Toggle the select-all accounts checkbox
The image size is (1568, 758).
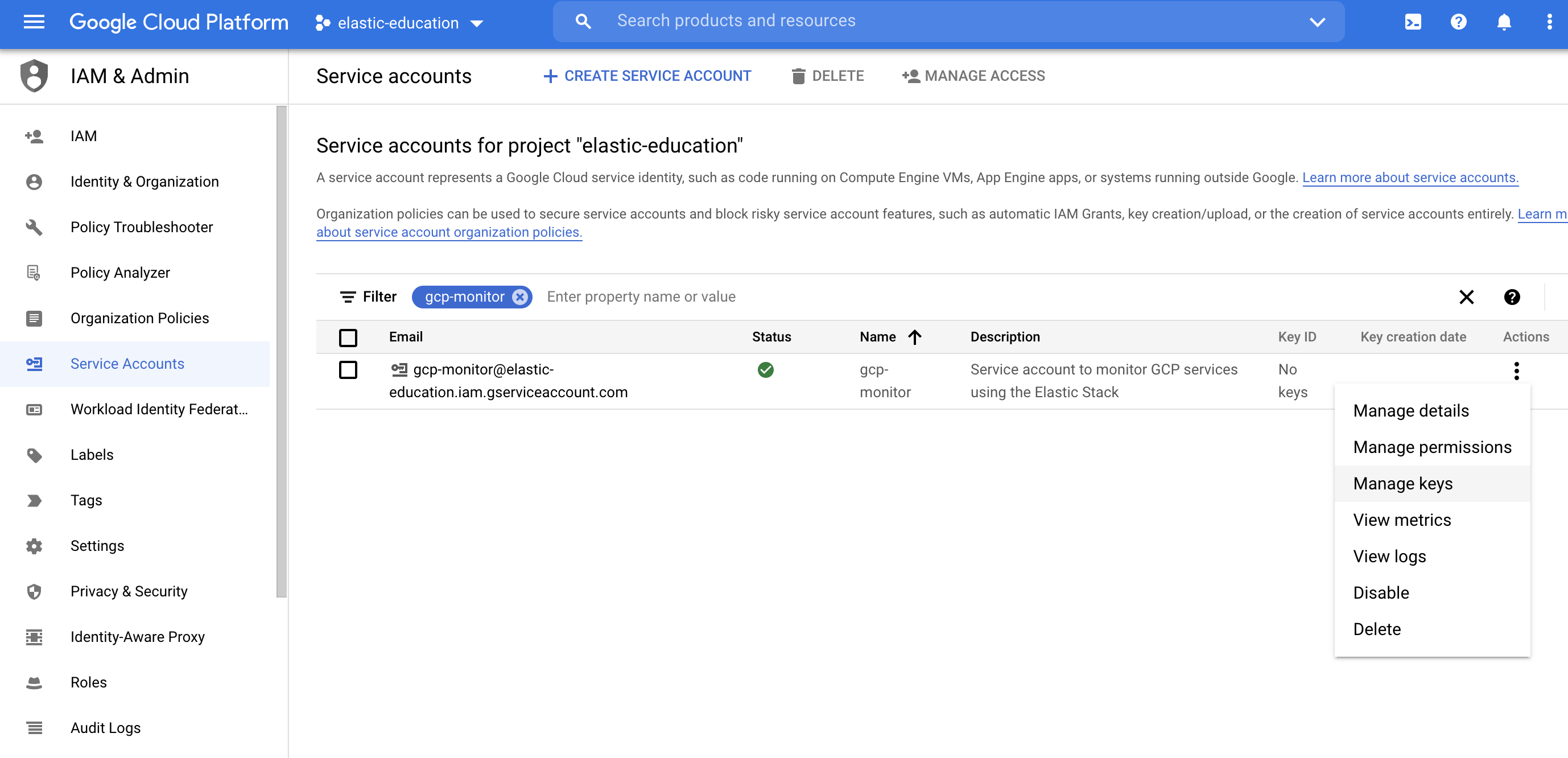tap(348, 337)
